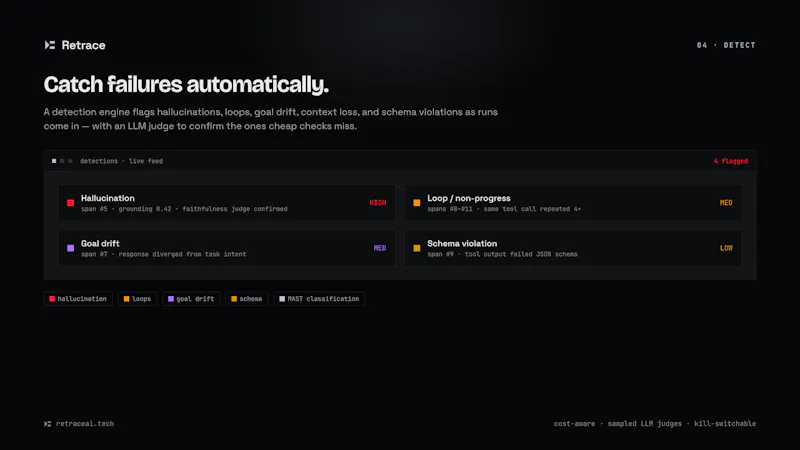The image size is (800, 450).
Task: Click the red square on Hallucination card
Action: coord(70,203)
